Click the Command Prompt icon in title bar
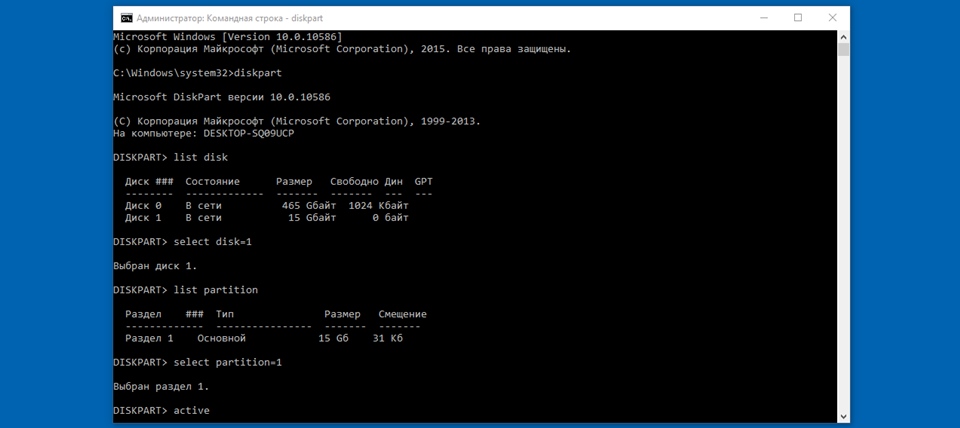The height and width of the screenshot is (428, 960). [126, 18]
